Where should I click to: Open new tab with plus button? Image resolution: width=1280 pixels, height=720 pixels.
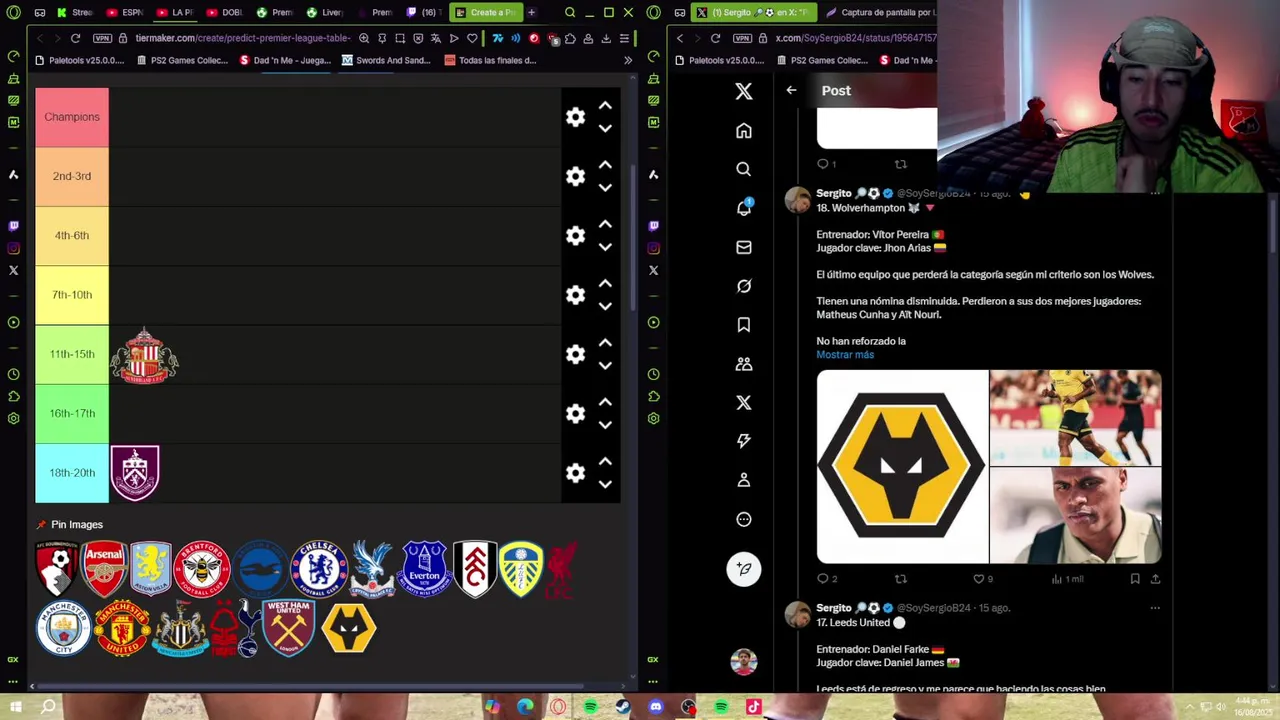pos(531,12)
